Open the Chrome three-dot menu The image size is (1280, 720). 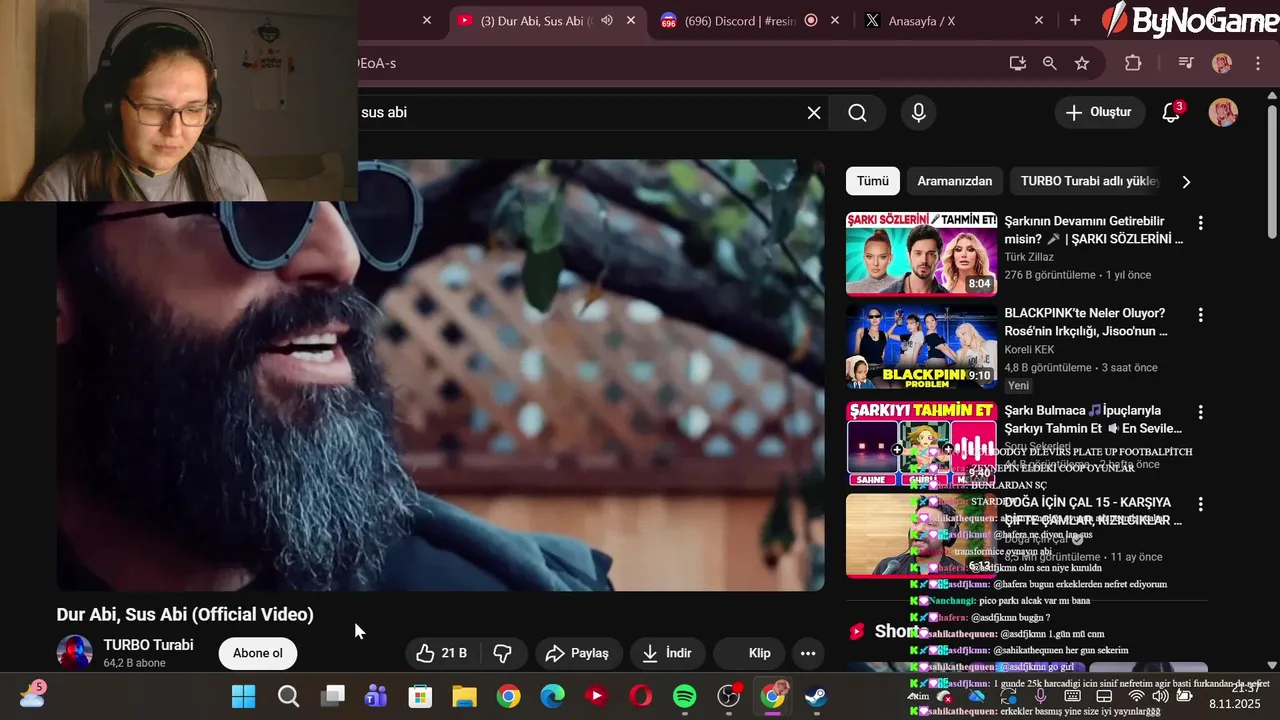point(1258,63)
